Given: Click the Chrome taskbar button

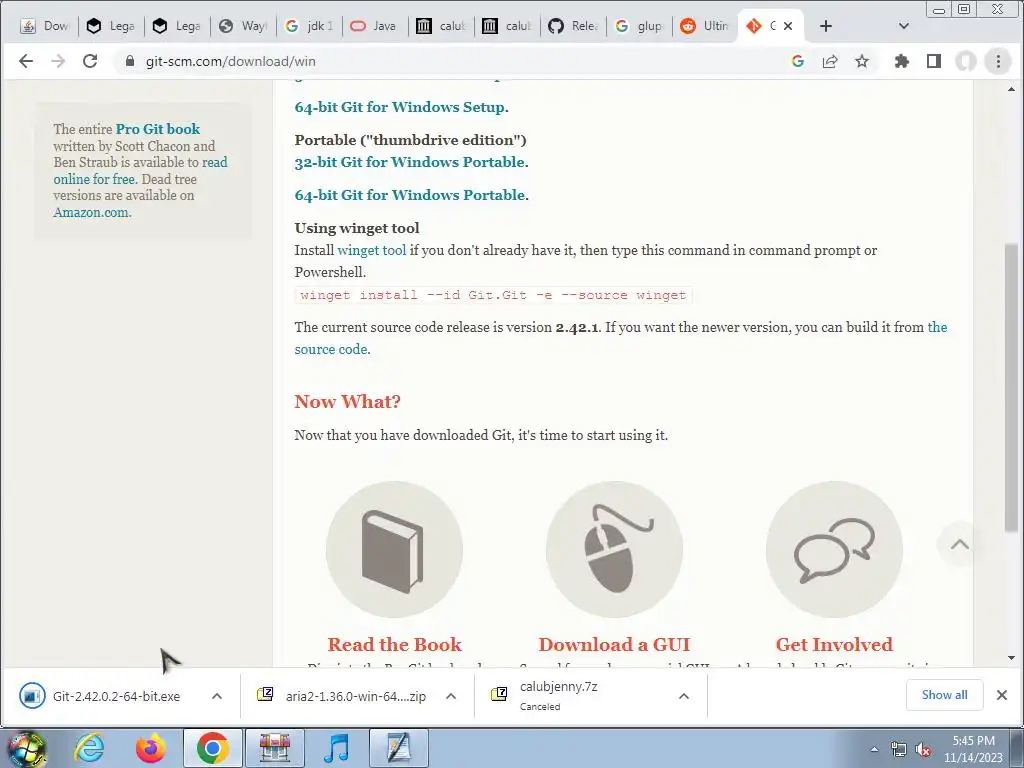Looking at the screenshot, I should click(212, 748).
